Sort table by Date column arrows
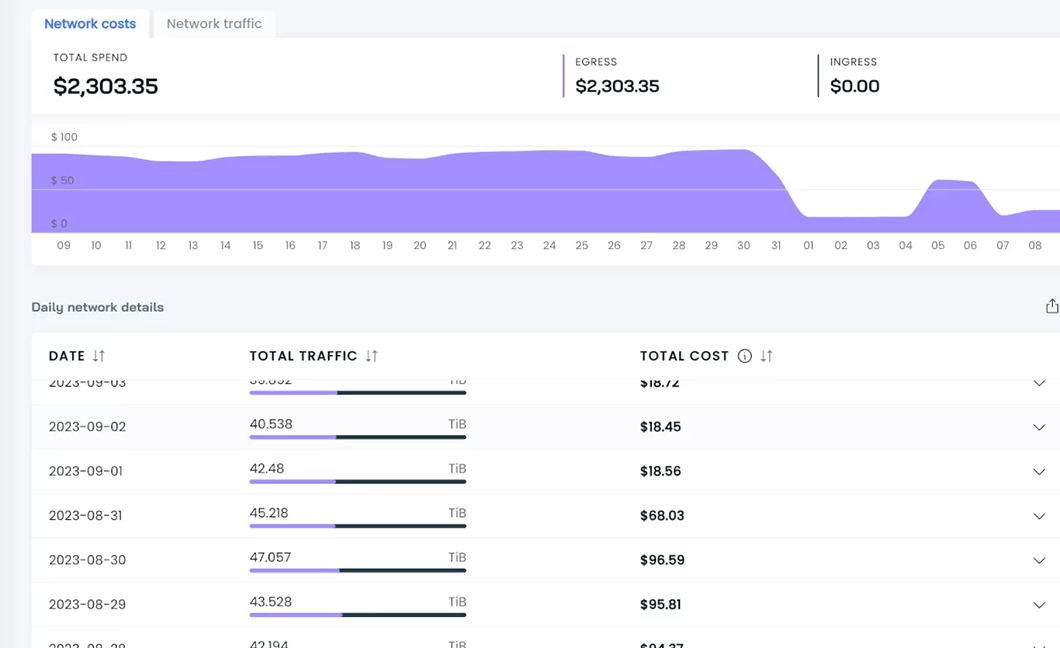The height and width of the screenshot is (648, 1060). [98, 356]
